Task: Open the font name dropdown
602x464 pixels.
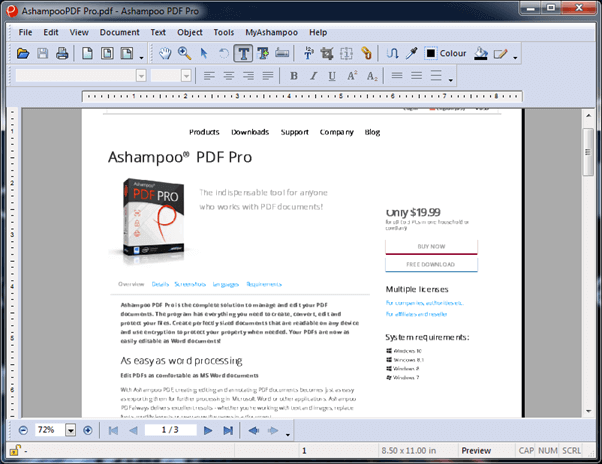Action: (x=141, y=76)
